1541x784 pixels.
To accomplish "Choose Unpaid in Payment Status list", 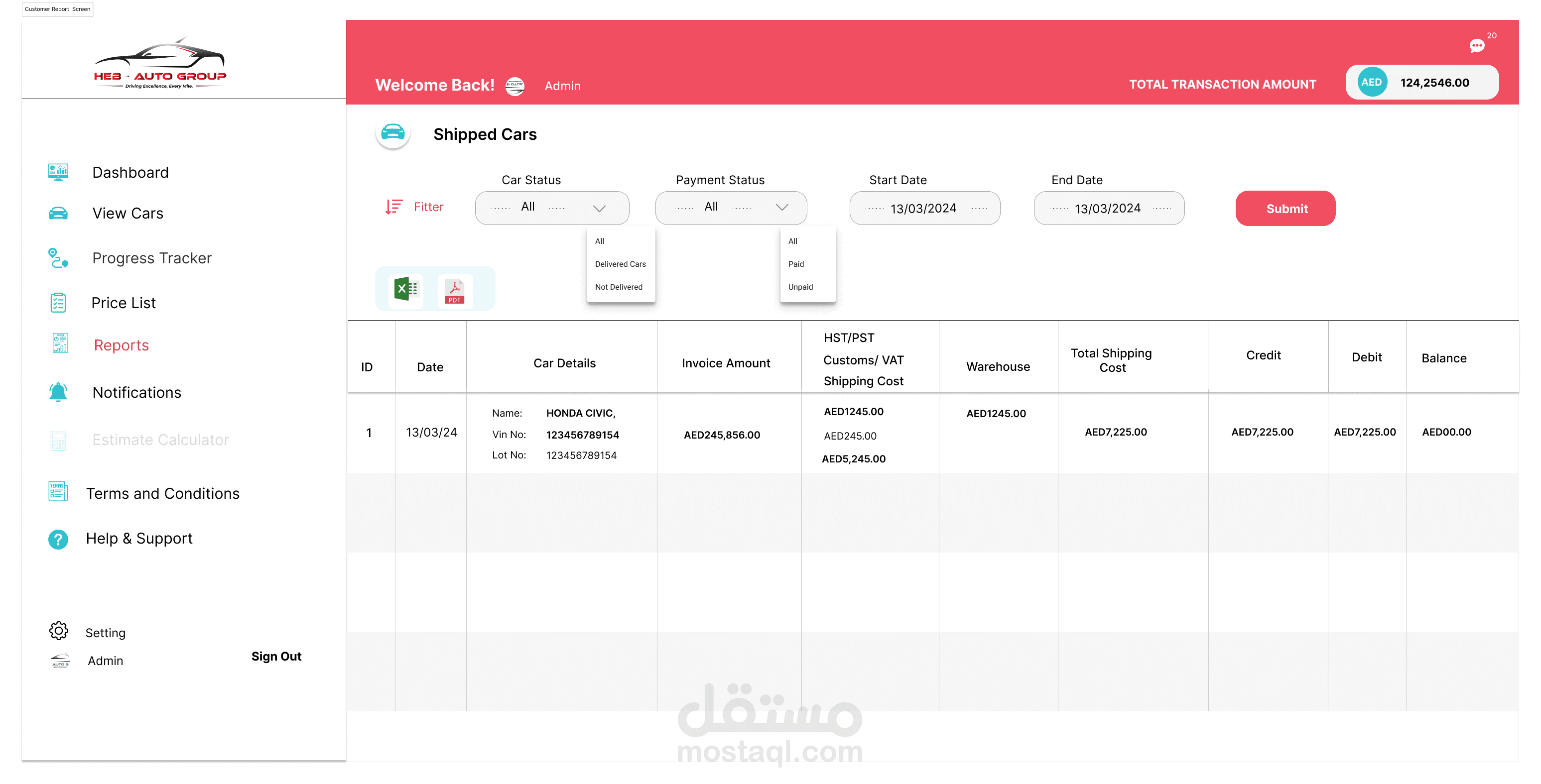I will [800, 287].
